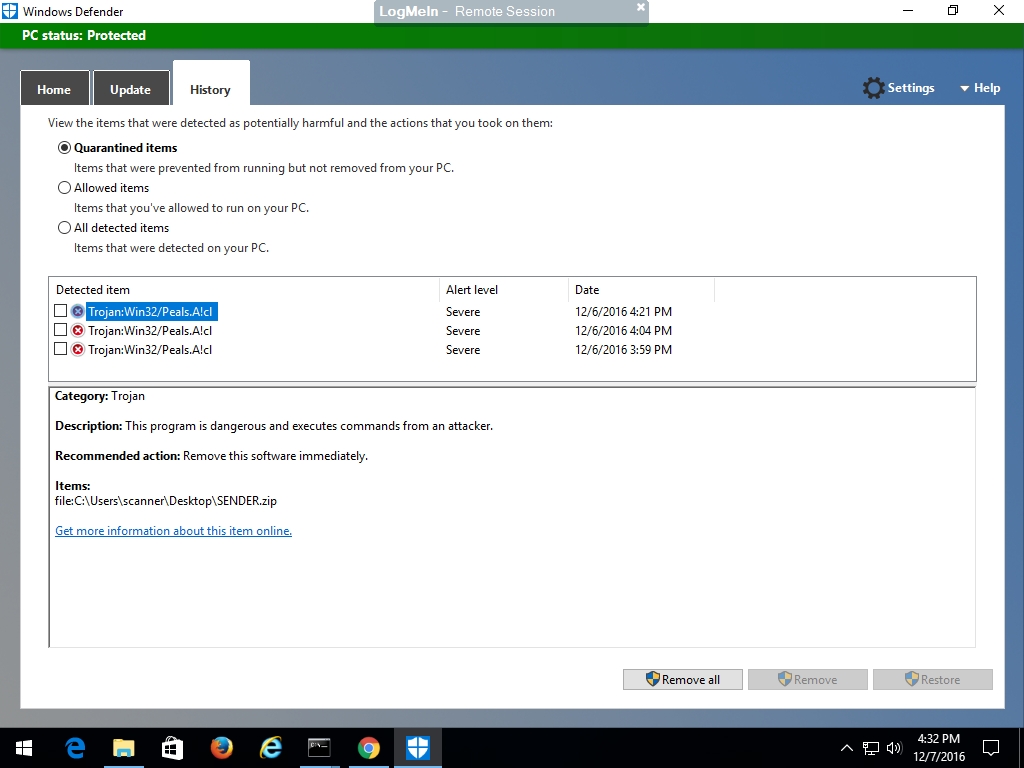Open Get more information about this item online
Viewport: 1024px width, 768px height.
coord(173,531)
